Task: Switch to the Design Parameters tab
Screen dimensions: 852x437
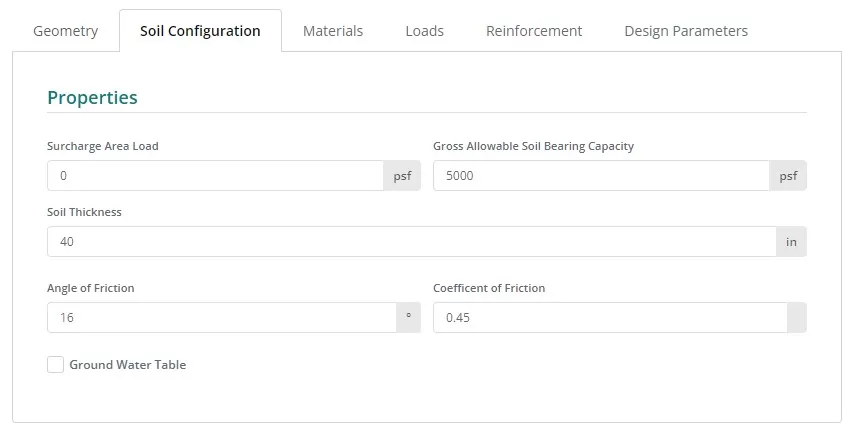Action: (x=686, y=31)
